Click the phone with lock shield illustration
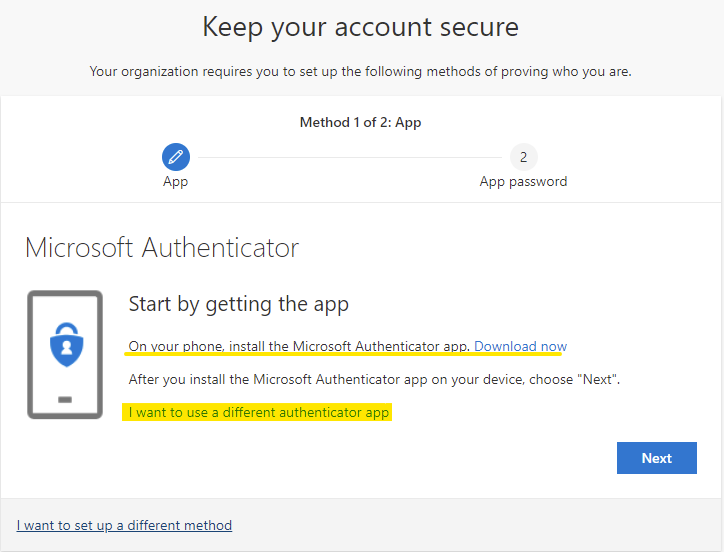This screenshot has width=724, height=552. tap(65, 354)
